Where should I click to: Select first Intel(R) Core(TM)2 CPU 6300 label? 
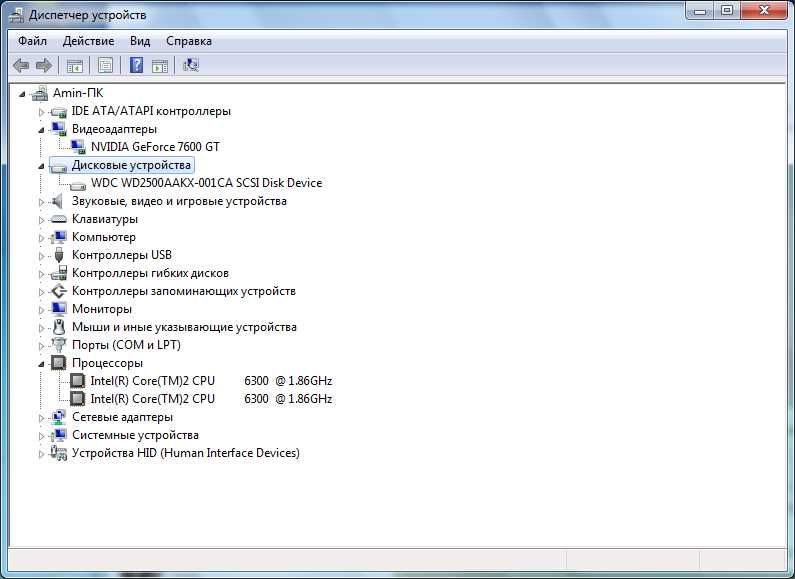pyautogui.click(x=211, y=381)
